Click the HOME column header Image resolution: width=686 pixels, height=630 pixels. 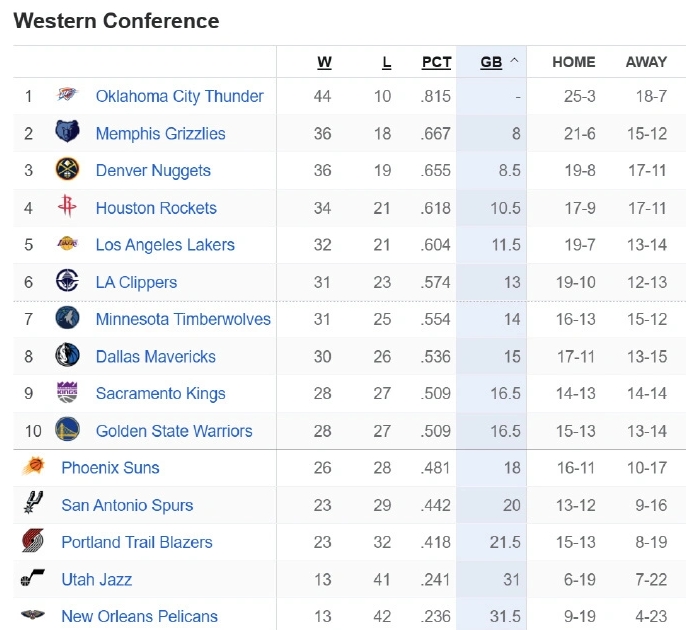573,62
